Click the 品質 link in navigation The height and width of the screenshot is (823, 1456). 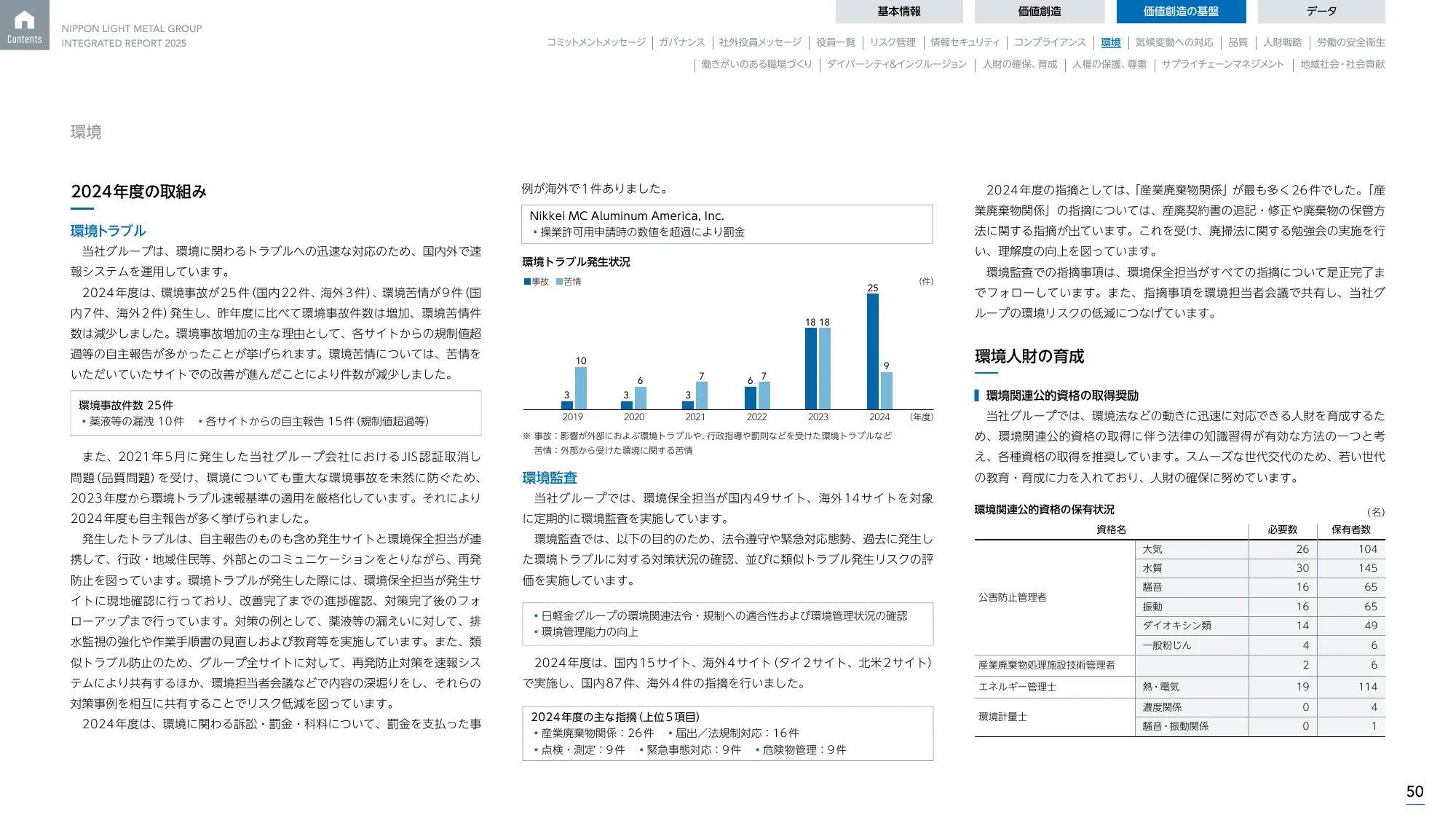click(x=1238, y=42)
